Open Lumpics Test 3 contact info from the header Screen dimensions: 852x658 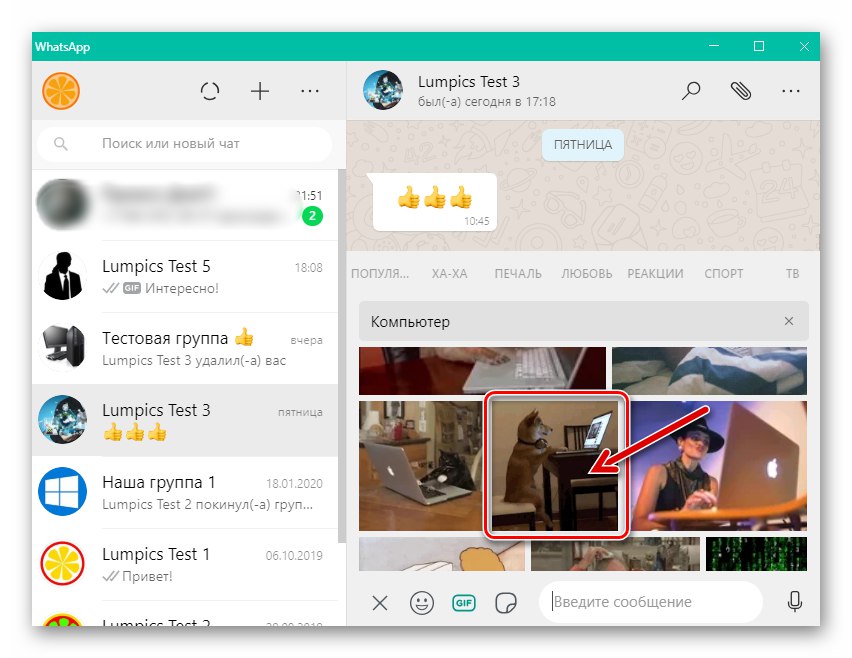point(469,91)
